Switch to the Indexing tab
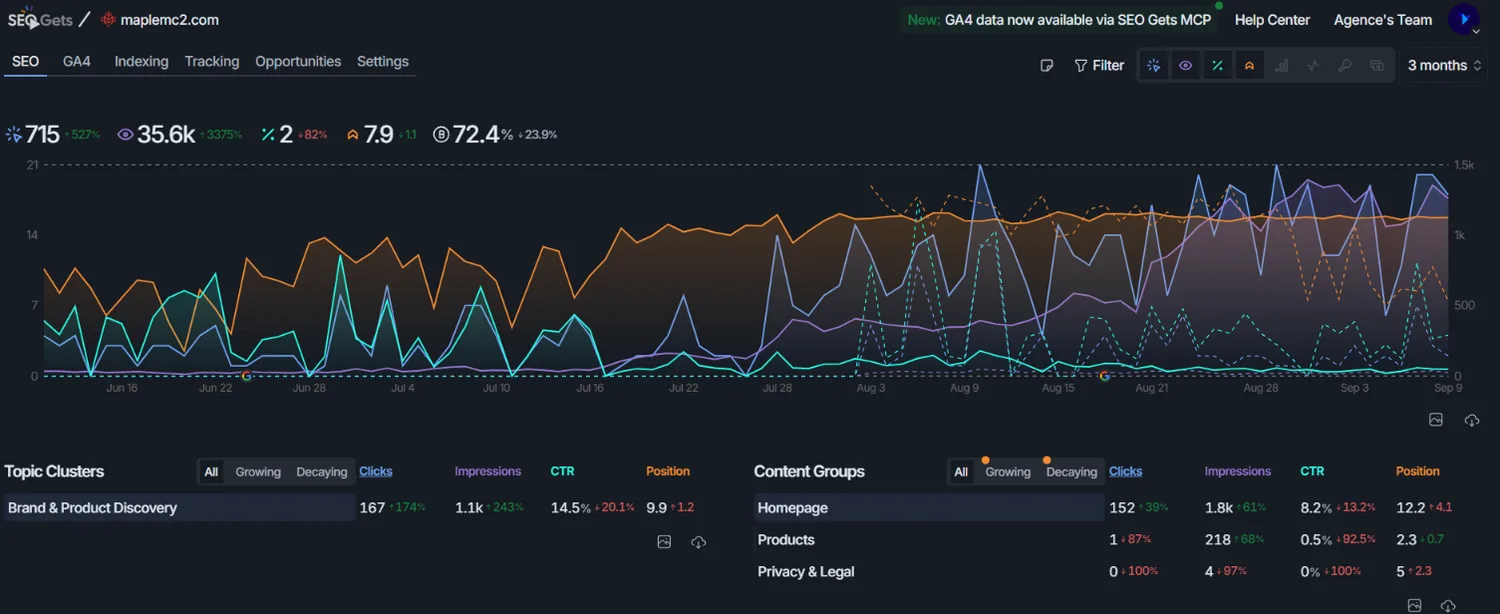This screenshot has height=614, width=1500. point(141,61)
